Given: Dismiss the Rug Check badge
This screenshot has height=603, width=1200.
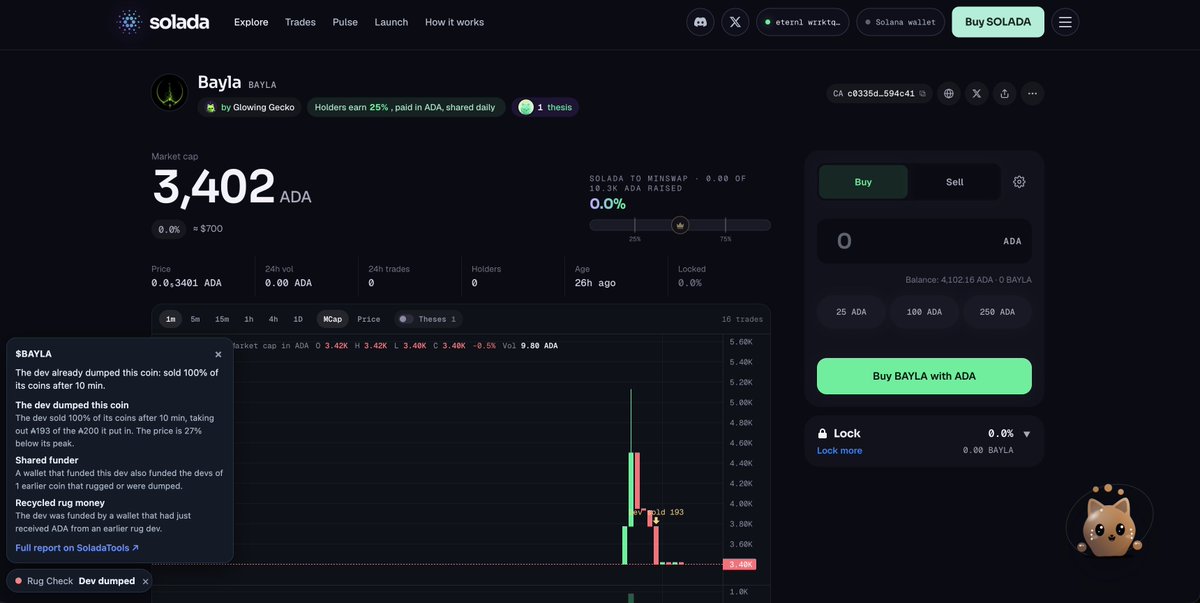Looking at the screenshot, I should click(x=145, y=581).
